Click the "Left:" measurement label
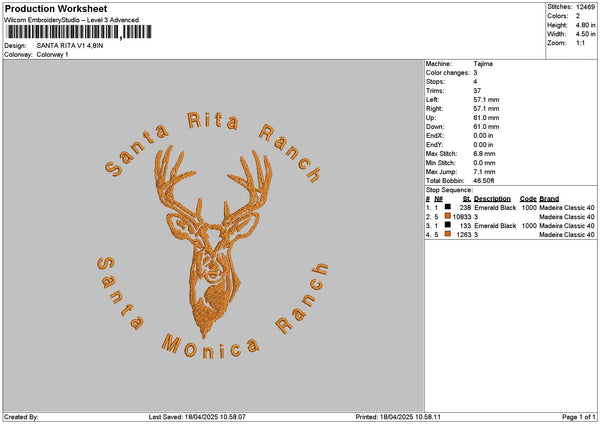 pos(432,100)
